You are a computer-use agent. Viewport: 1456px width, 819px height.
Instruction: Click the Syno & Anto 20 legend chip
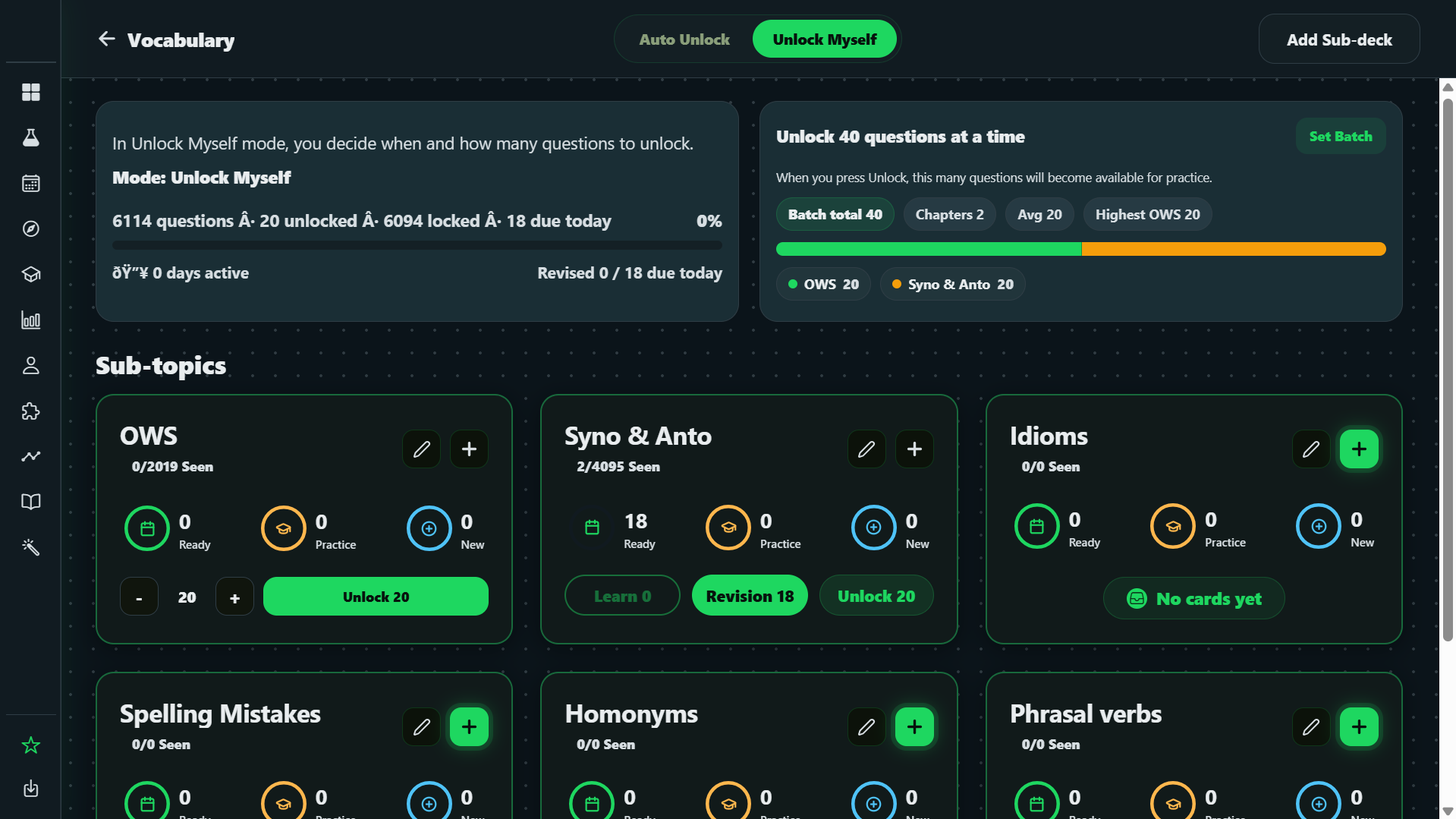click(x=952, y=285)
